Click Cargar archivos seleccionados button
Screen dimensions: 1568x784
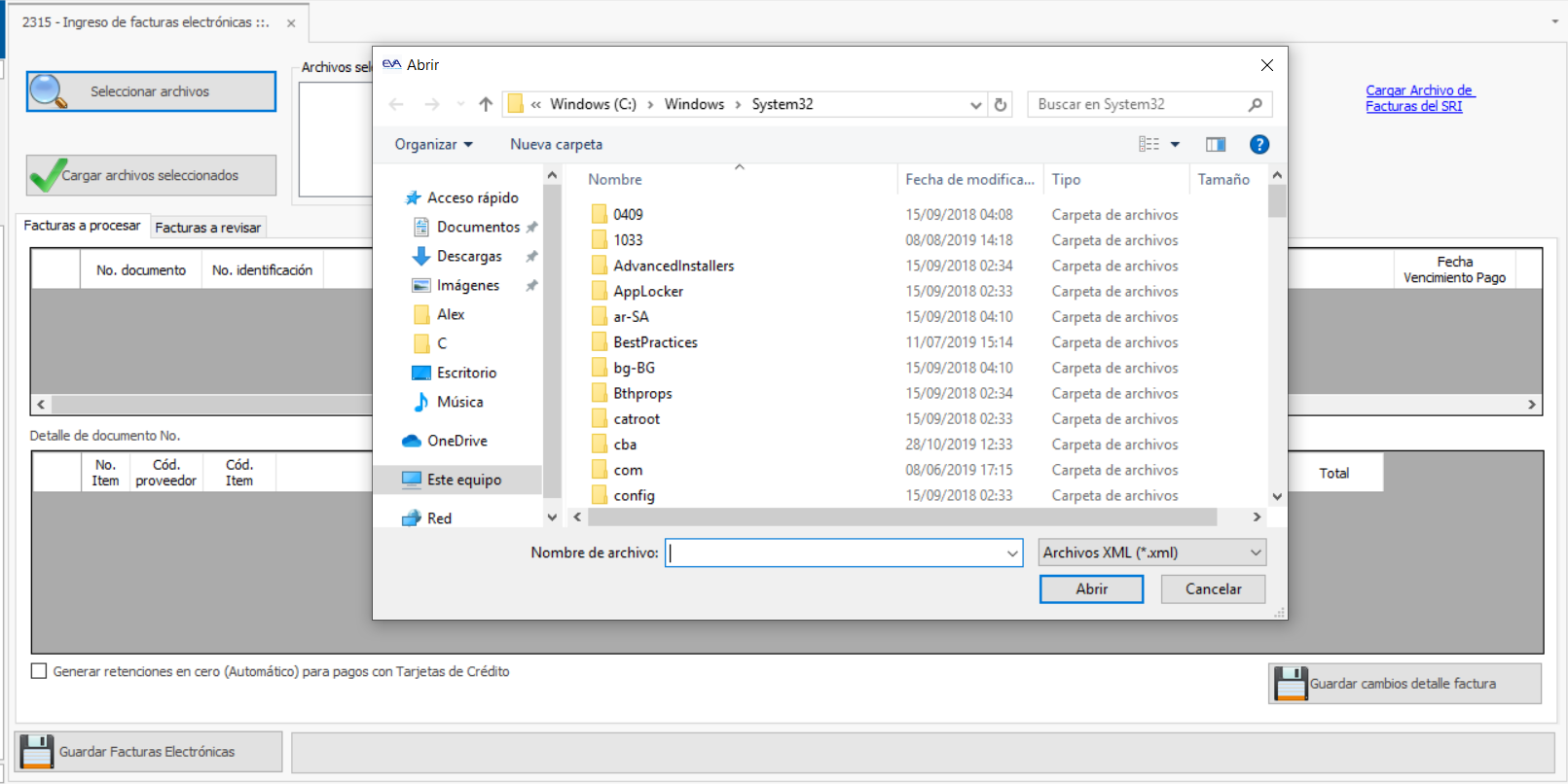point(151,175)
